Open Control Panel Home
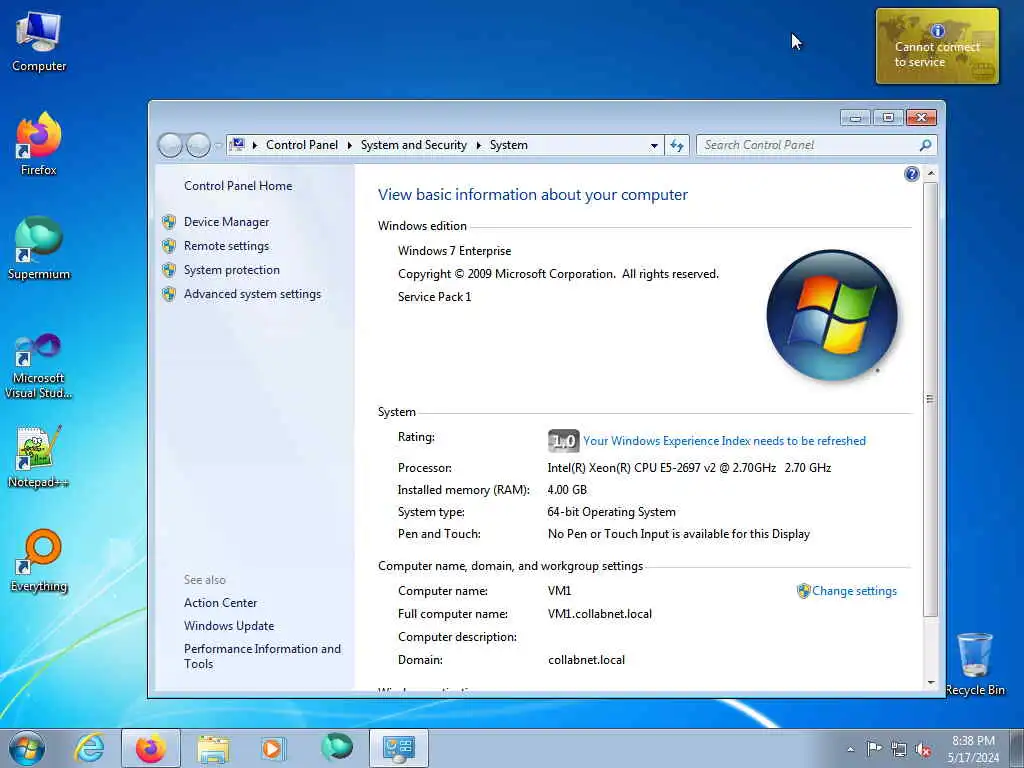The height and width of the screenshot is (768, 1024). (238, 185)
